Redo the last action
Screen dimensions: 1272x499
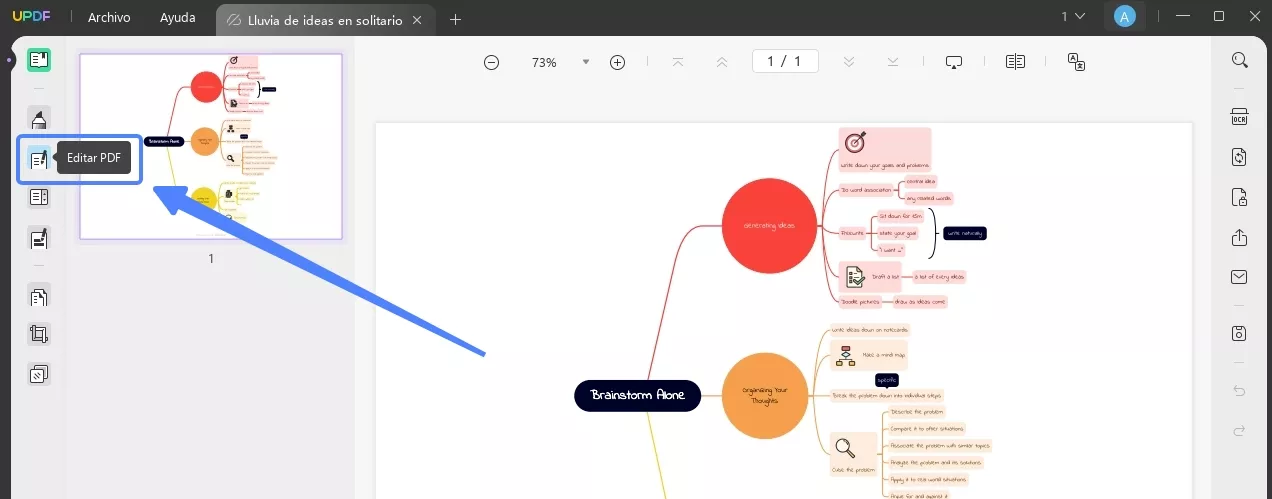click(1240, 431)
